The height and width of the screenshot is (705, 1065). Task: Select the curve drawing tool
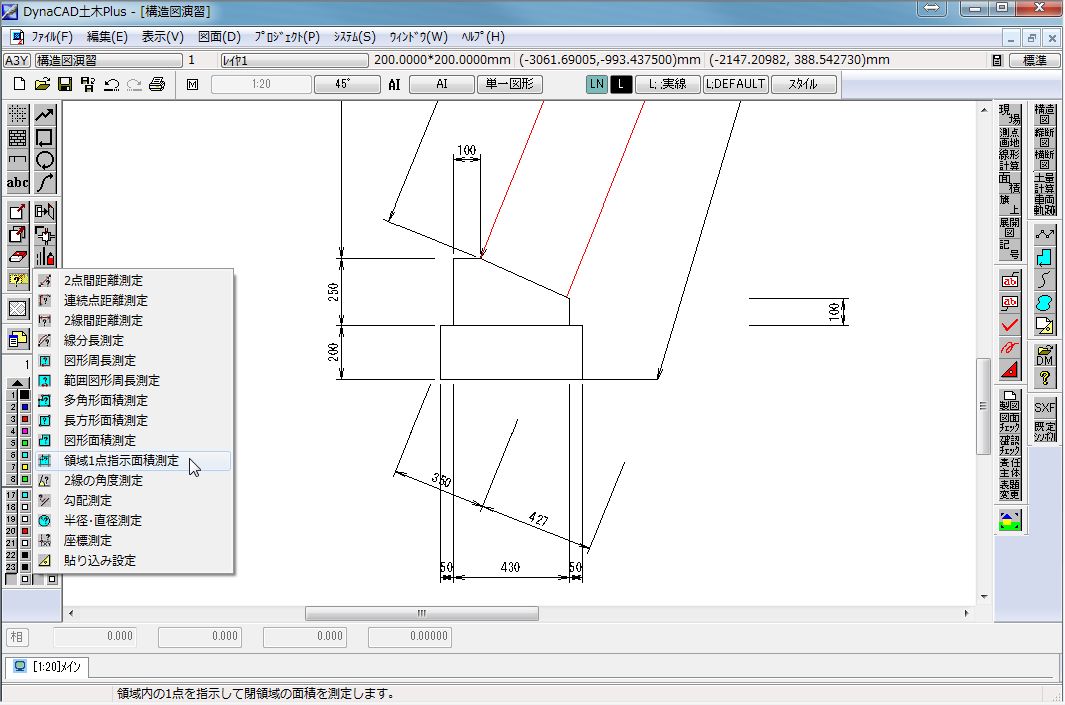pyautogui.click(x=45, y=183)
